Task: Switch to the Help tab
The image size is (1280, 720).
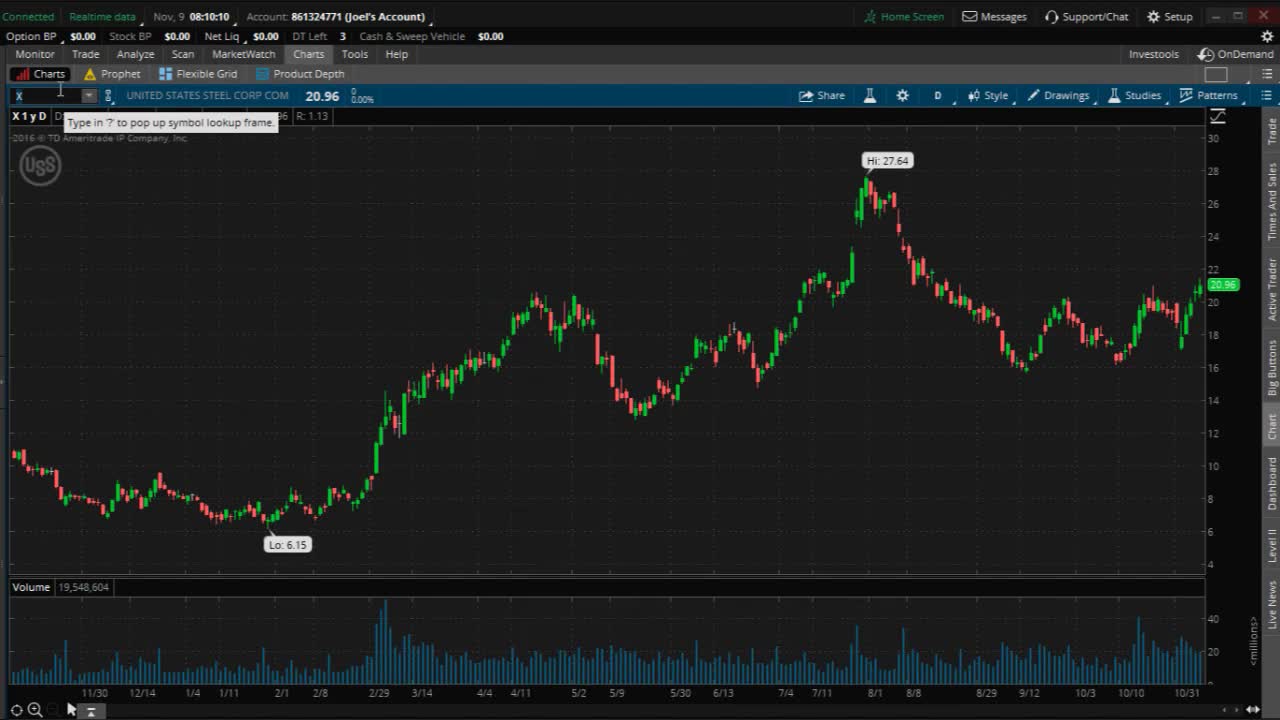Action: pos(397,54)
